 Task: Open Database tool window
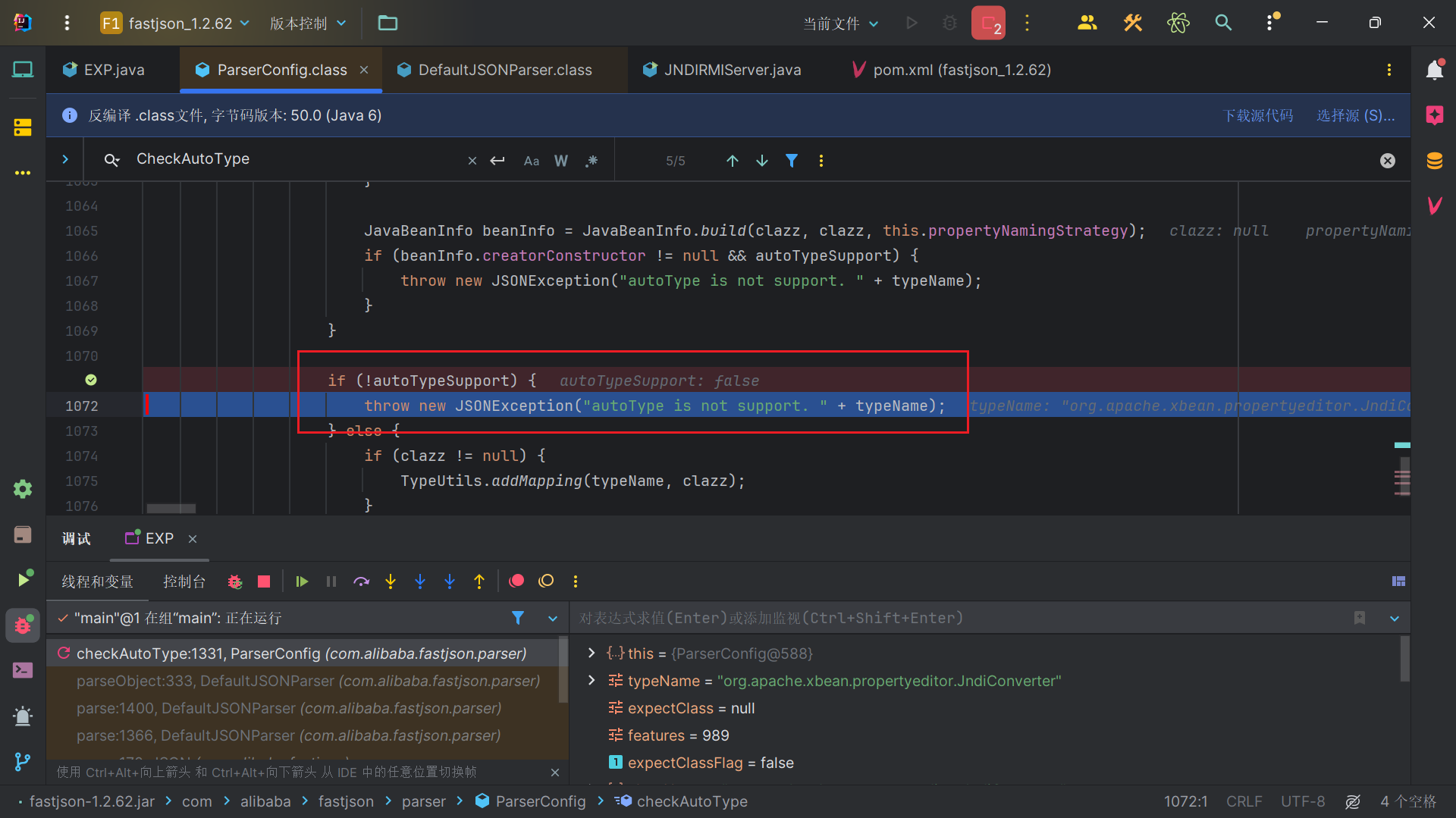click(x=1434, y=161)
